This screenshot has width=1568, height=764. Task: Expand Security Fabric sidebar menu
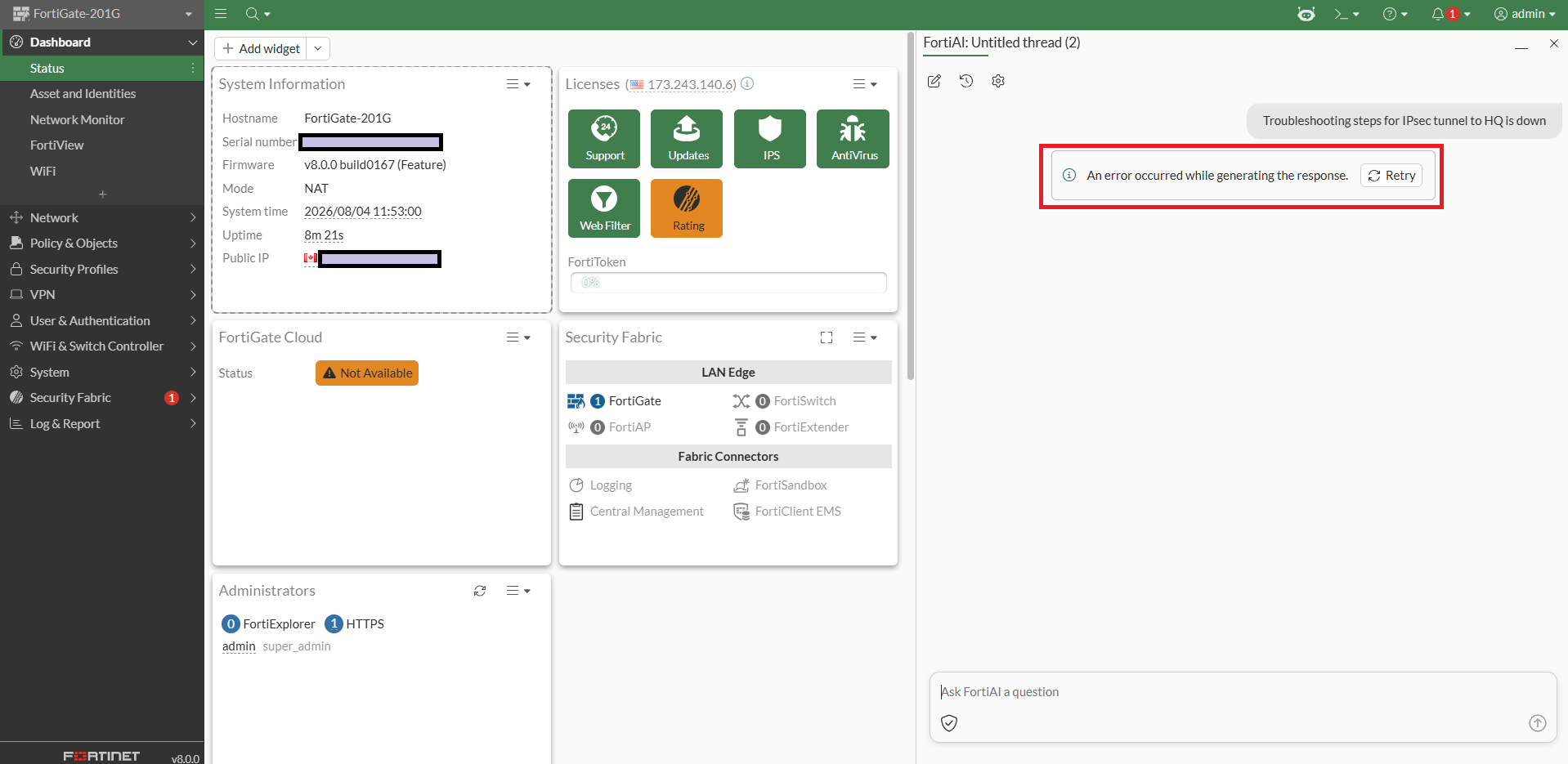click(x=102, y=398)
